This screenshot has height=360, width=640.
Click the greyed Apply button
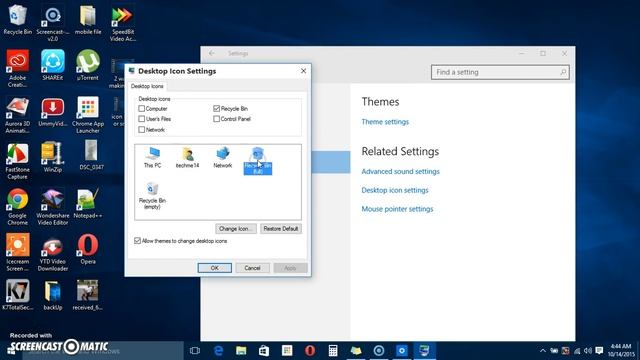[290, 268]
